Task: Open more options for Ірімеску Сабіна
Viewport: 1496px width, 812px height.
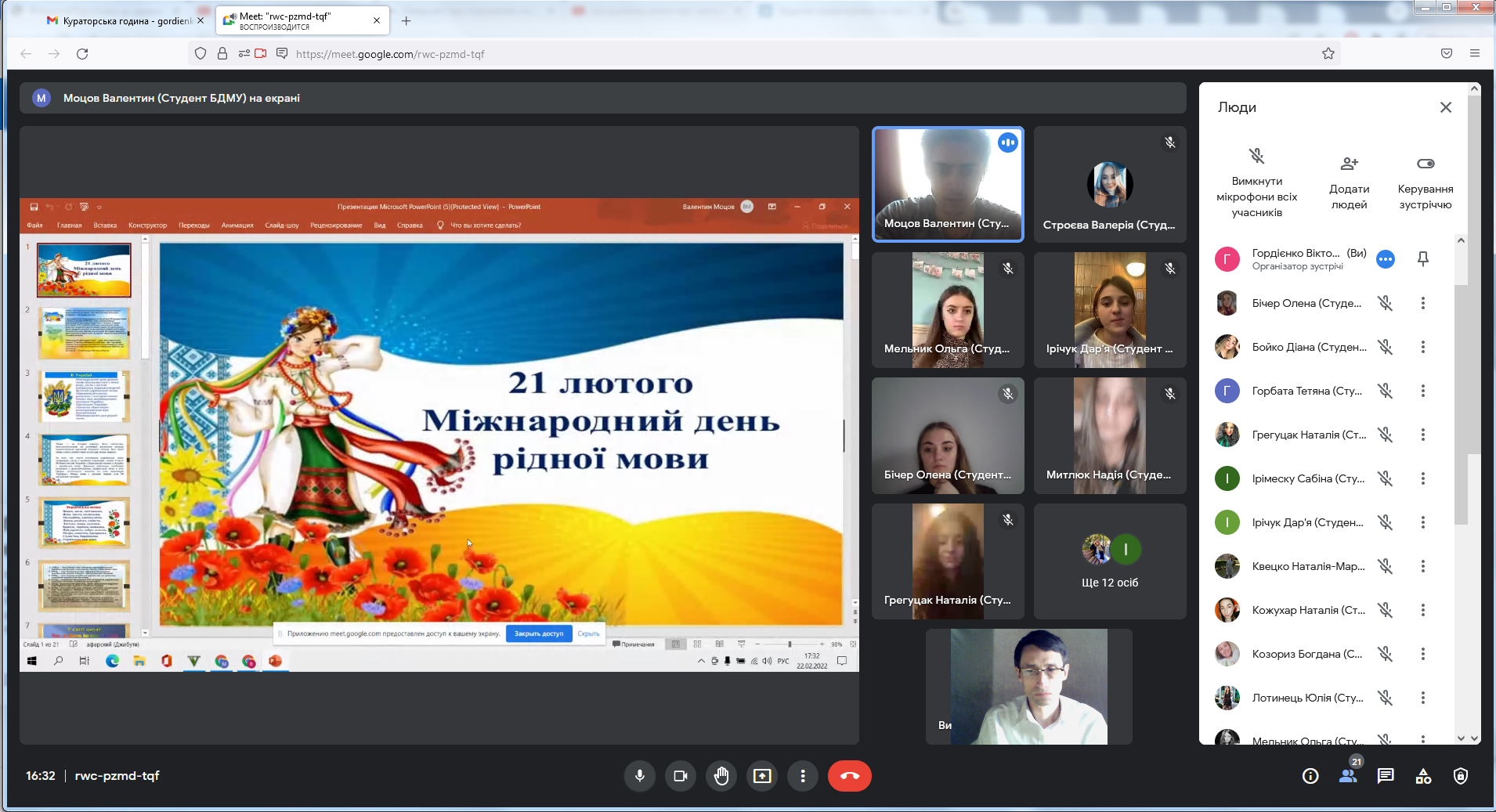Action: 1423,478
